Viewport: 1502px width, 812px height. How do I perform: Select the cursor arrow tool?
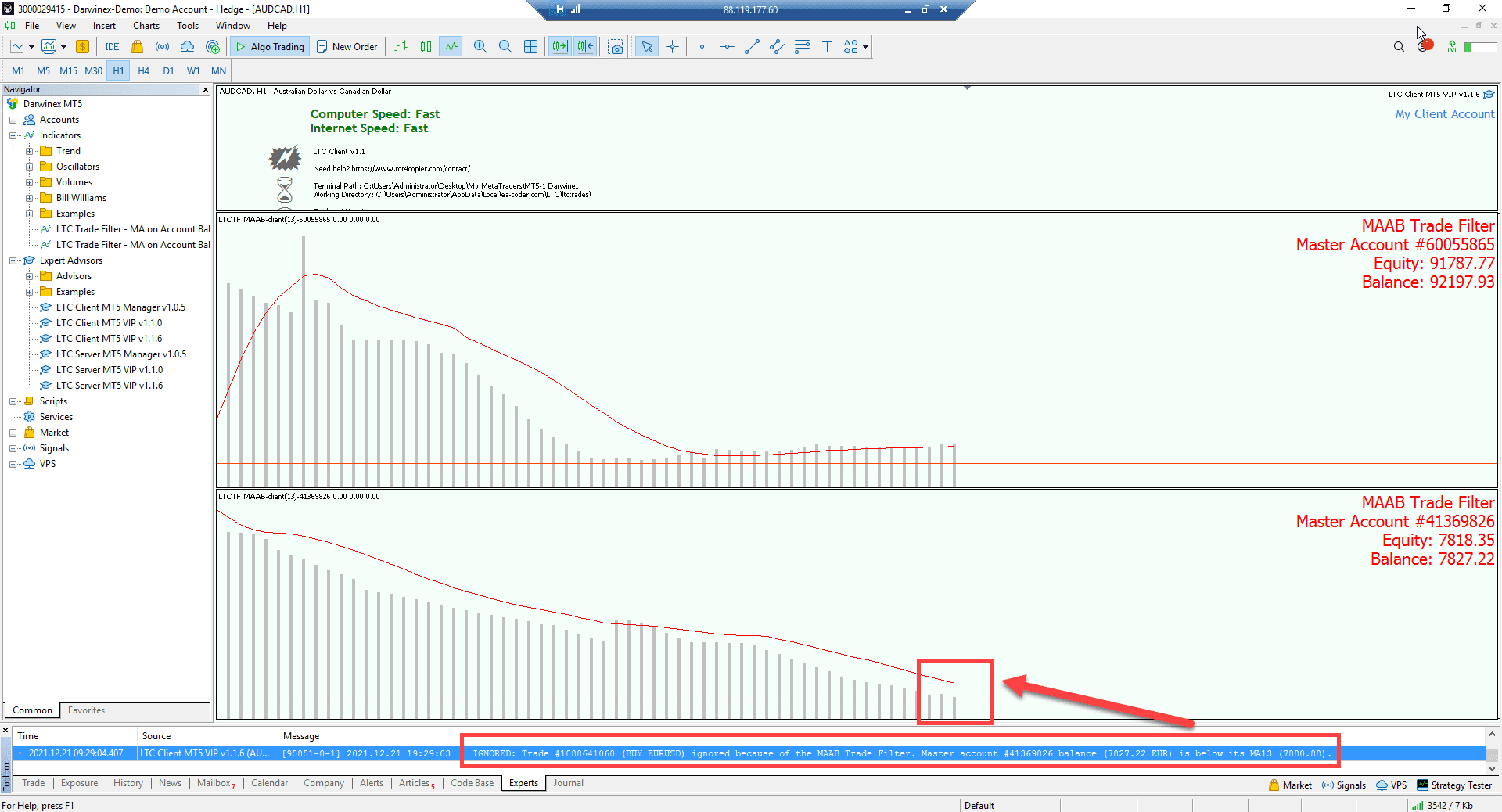[647, 47]
